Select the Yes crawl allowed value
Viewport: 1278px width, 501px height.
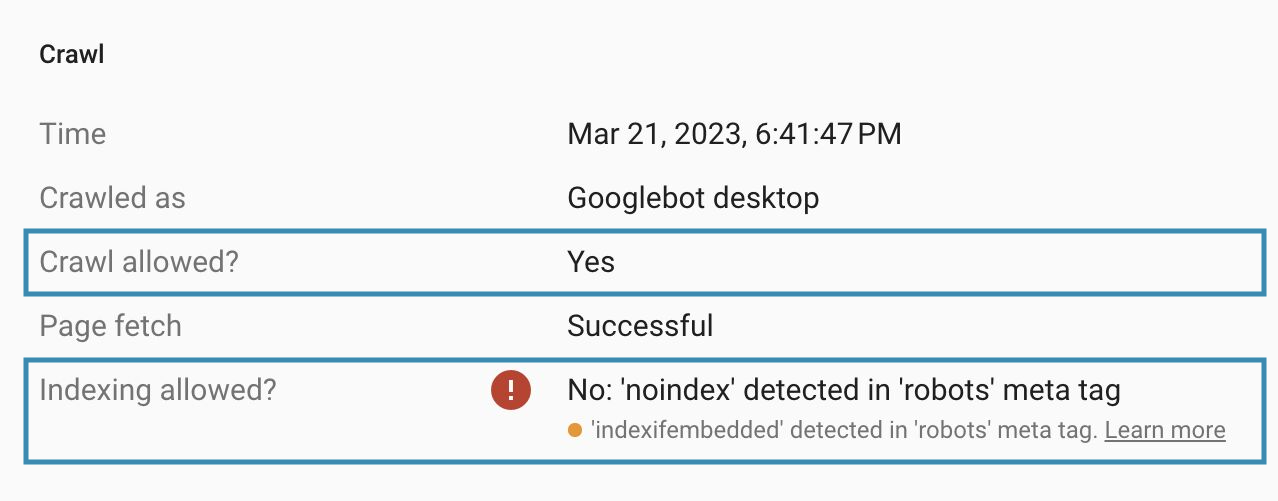[x=591, y=262]
